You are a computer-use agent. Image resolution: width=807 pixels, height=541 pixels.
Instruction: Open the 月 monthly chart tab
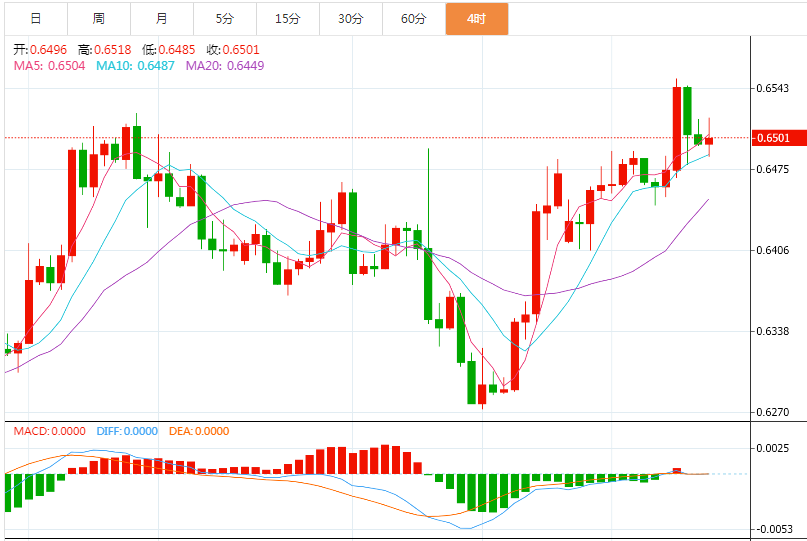tap(162, 19)
